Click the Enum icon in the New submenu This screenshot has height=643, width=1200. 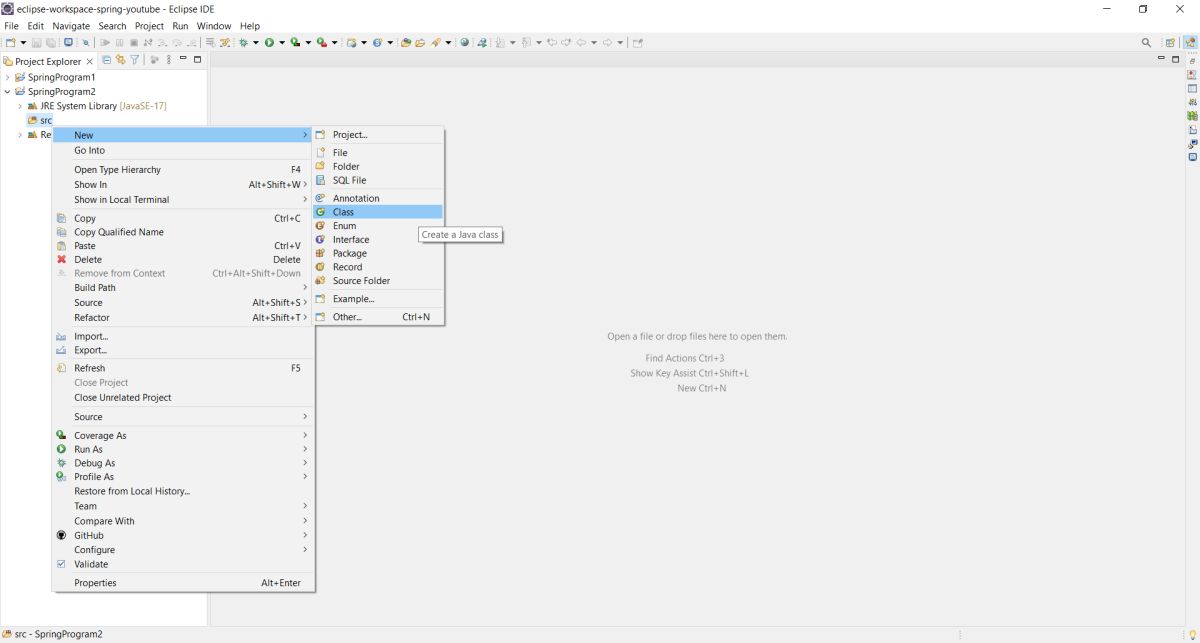tap(321, 226)
